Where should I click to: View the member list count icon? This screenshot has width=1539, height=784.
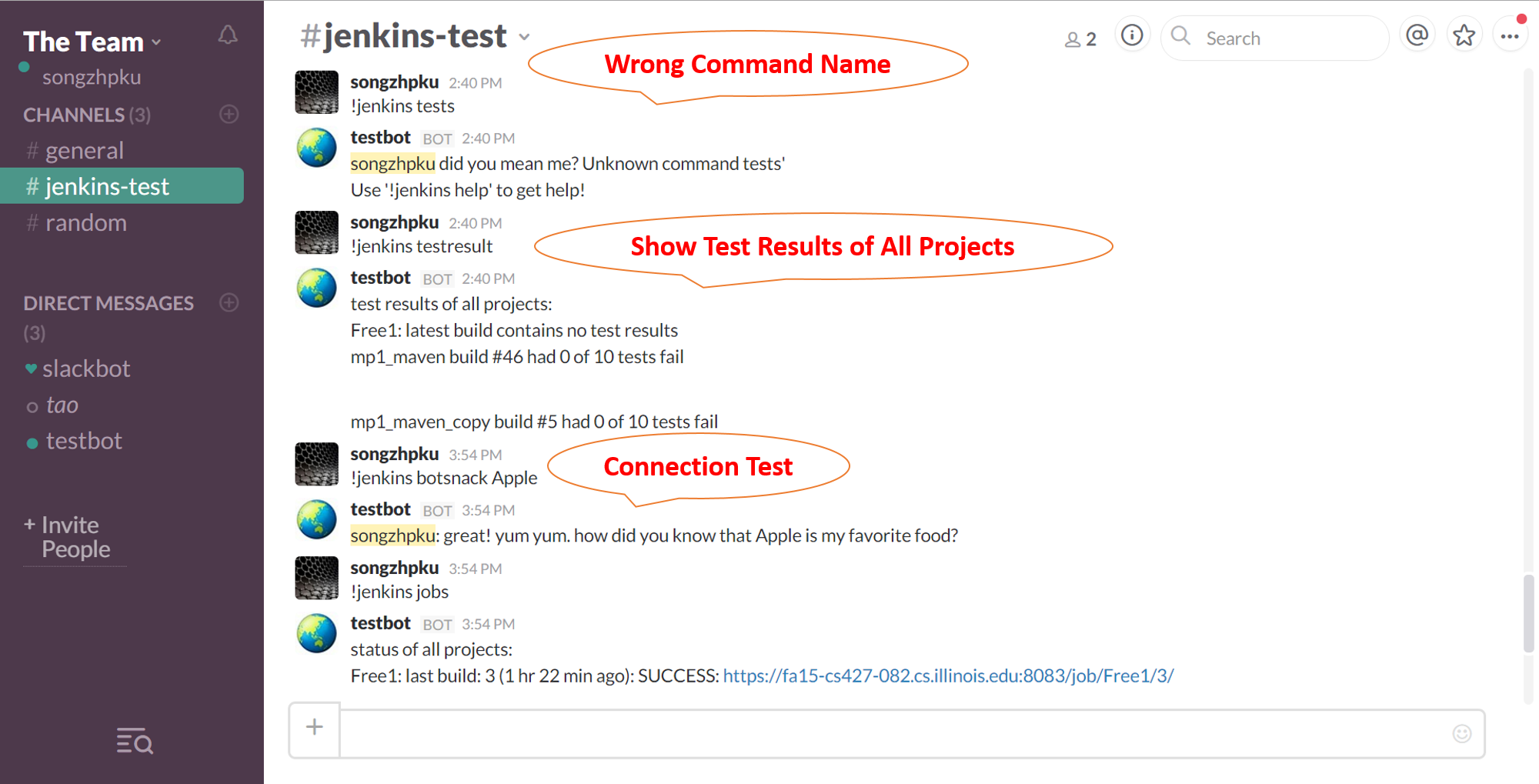coord(1080,38)
